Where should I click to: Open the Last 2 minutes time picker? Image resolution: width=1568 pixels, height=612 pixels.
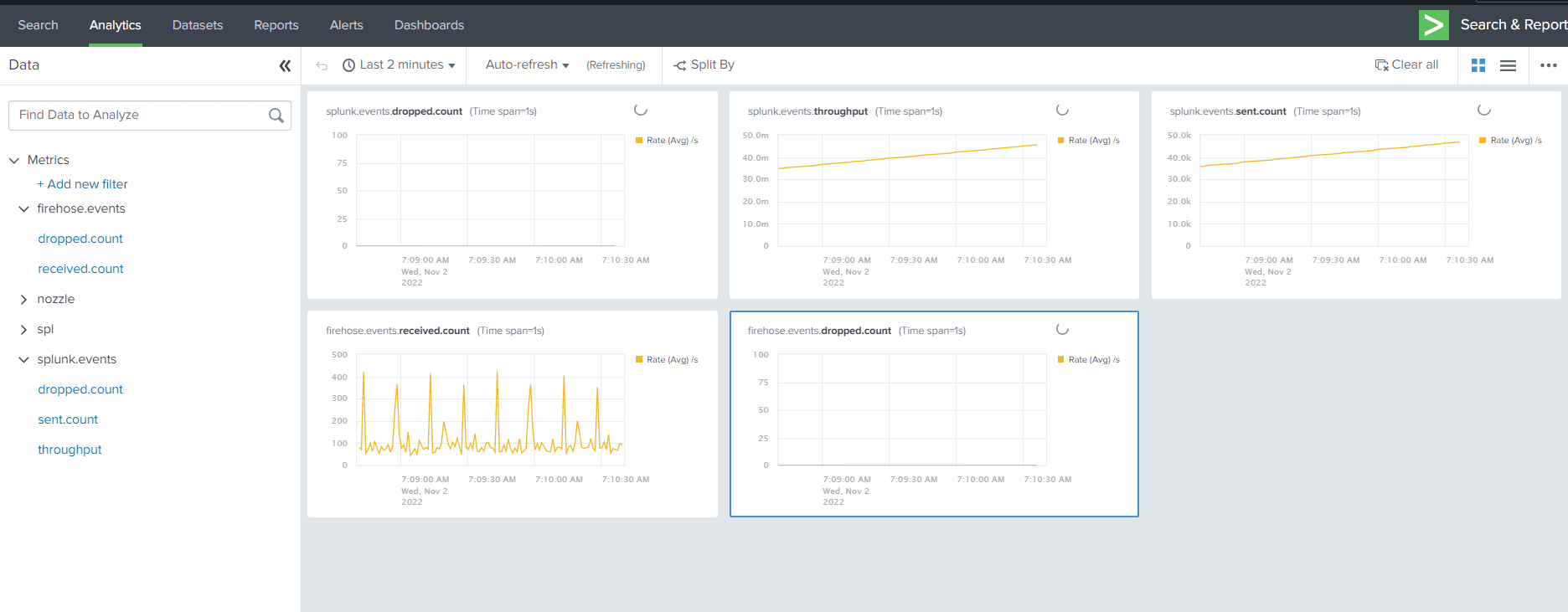399,65
